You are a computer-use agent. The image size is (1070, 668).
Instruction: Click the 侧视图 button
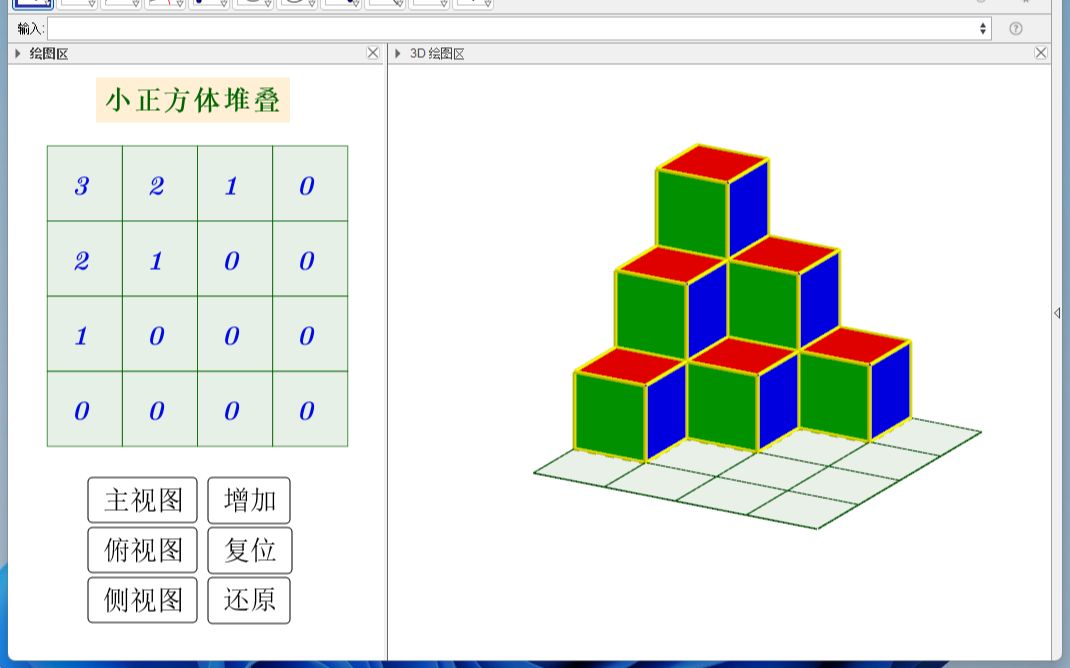coord(143,600)
